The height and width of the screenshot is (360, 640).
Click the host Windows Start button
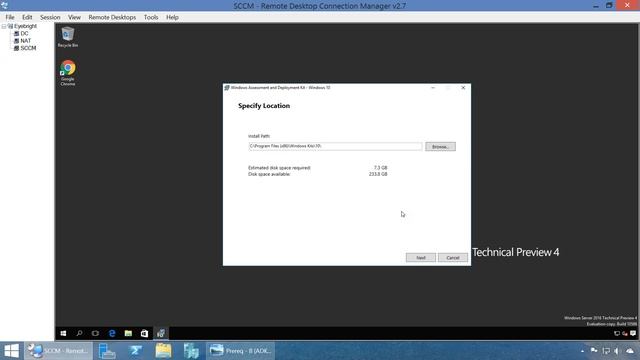(11, 351)
